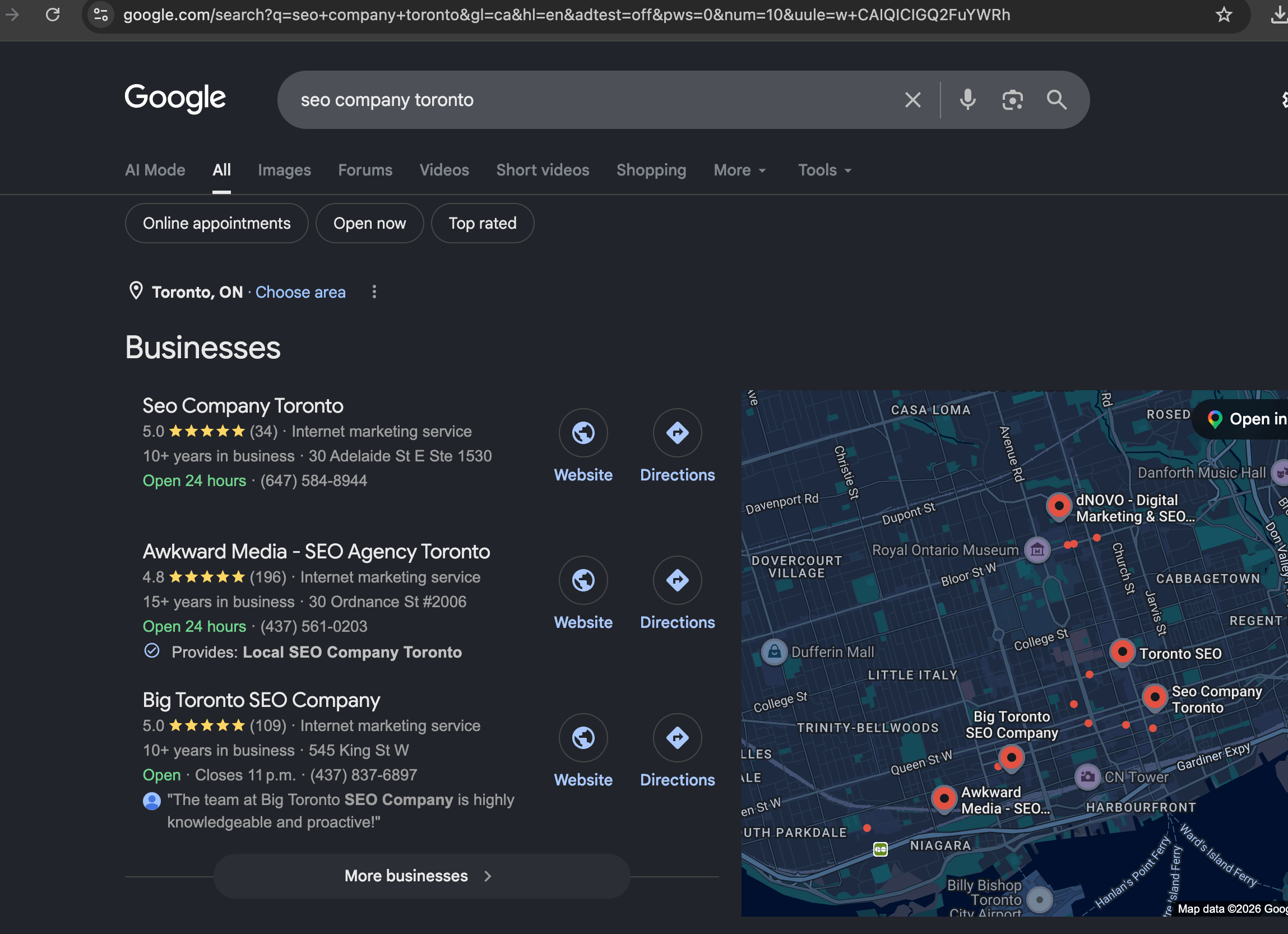1288x934 pixels.
Task: Switch to Forums tab
Action: pyautogui.click(x=365, y=170)
